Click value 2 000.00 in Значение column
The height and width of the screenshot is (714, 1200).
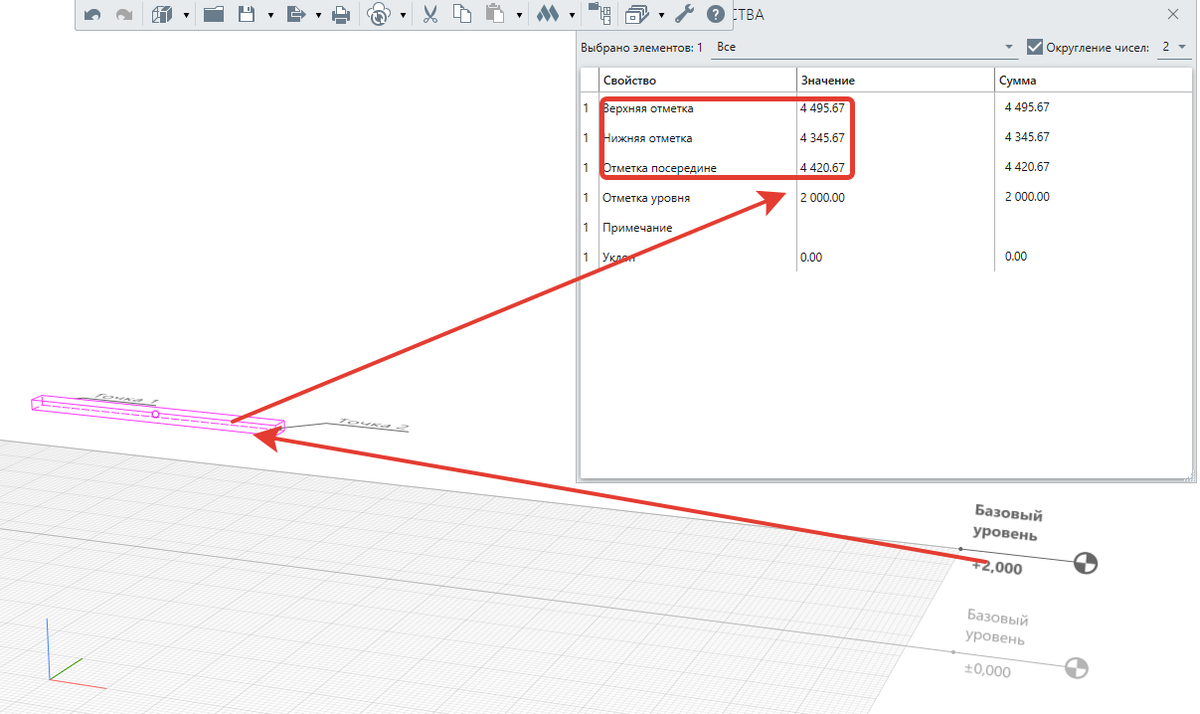823,198
